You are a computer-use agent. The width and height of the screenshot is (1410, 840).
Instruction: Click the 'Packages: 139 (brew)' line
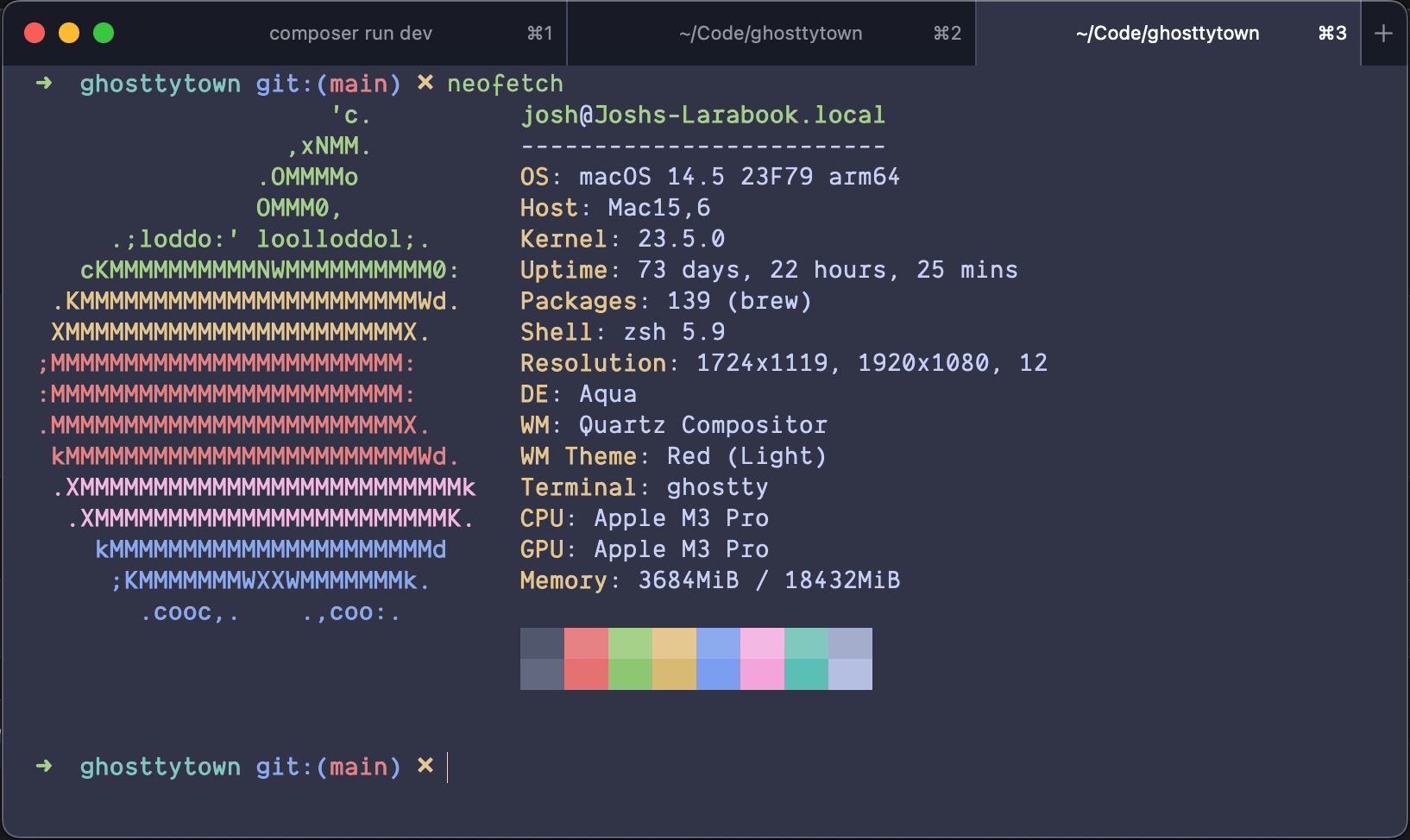pyautogui.click(x=666, y=301)
